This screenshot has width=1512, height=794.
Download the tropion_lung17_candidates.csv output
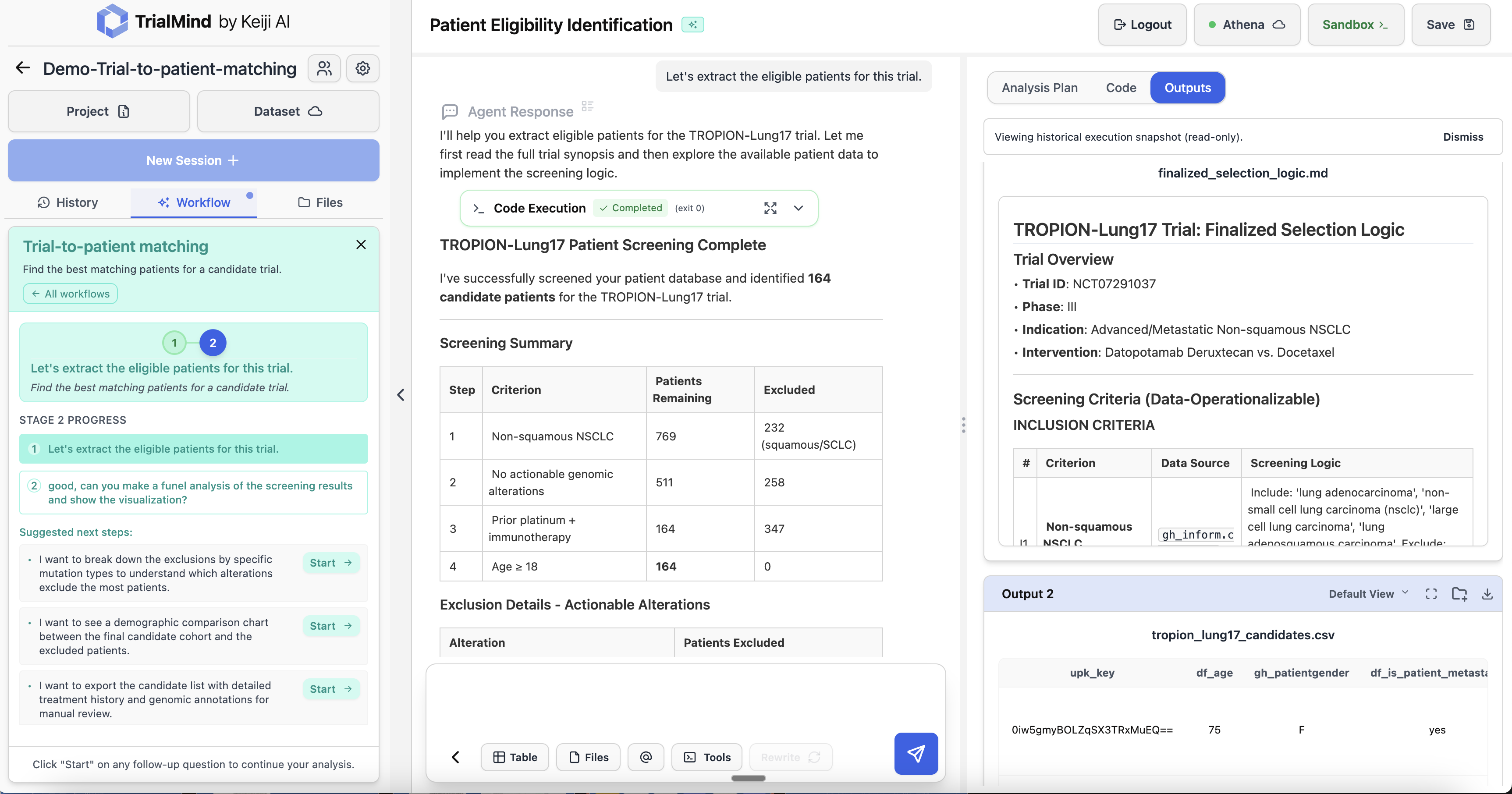[x=1488, y=593]
